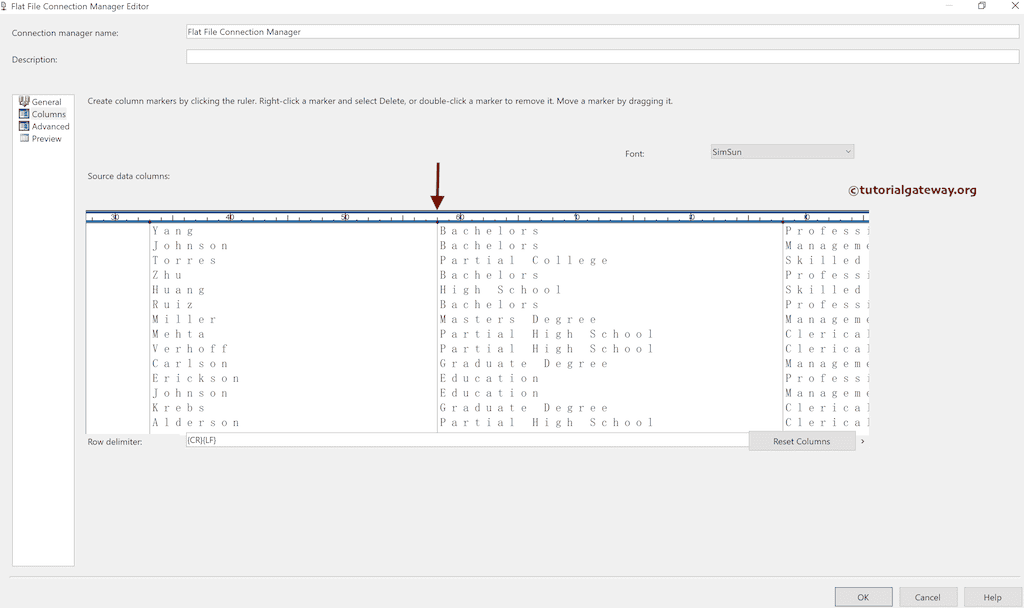Click the Columns page icon

point(24,114)
